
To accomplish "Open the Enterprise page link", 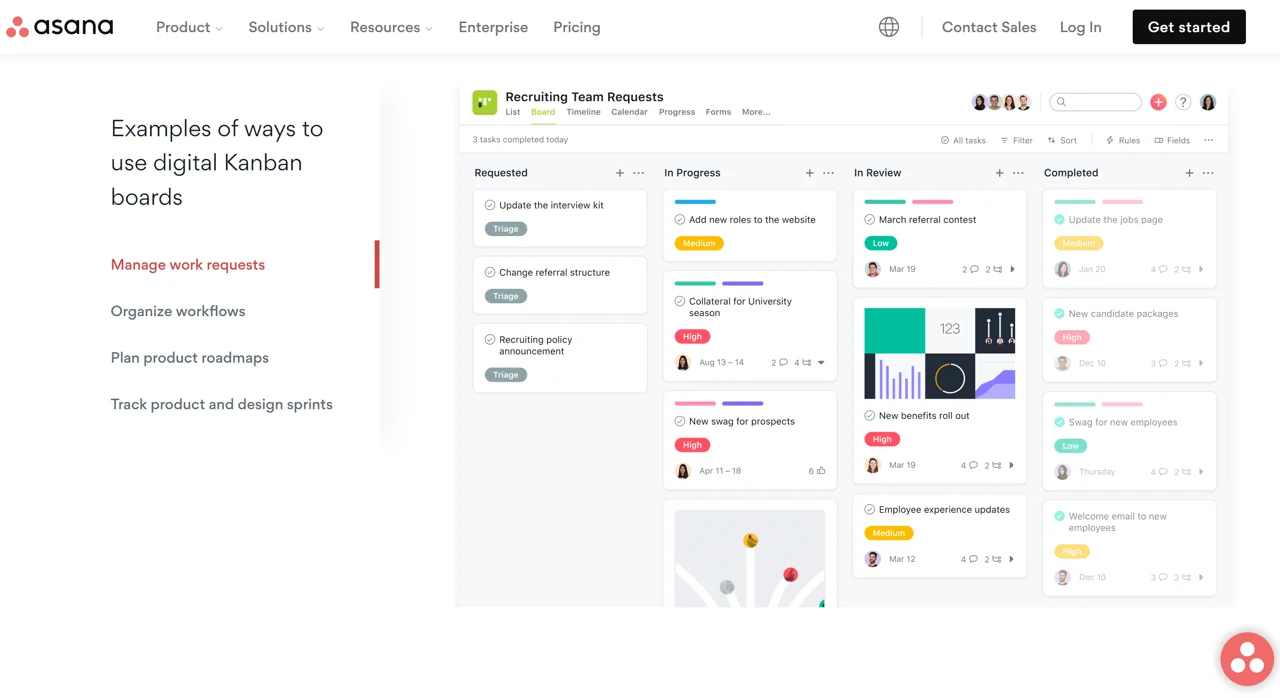I will coord(493,27).
